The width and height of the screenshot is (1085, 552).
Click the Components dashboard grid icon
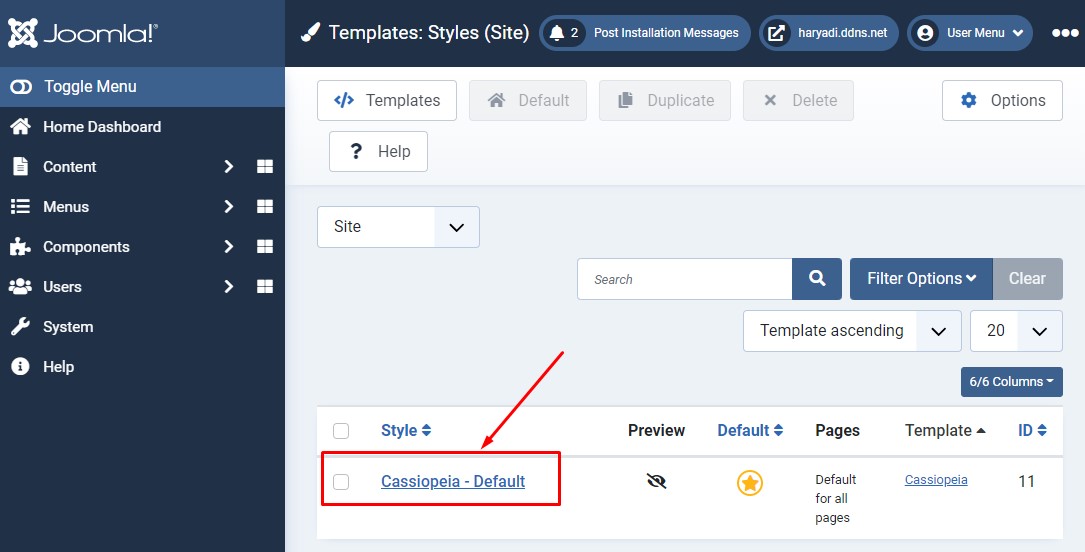click(x=265, y=247)
